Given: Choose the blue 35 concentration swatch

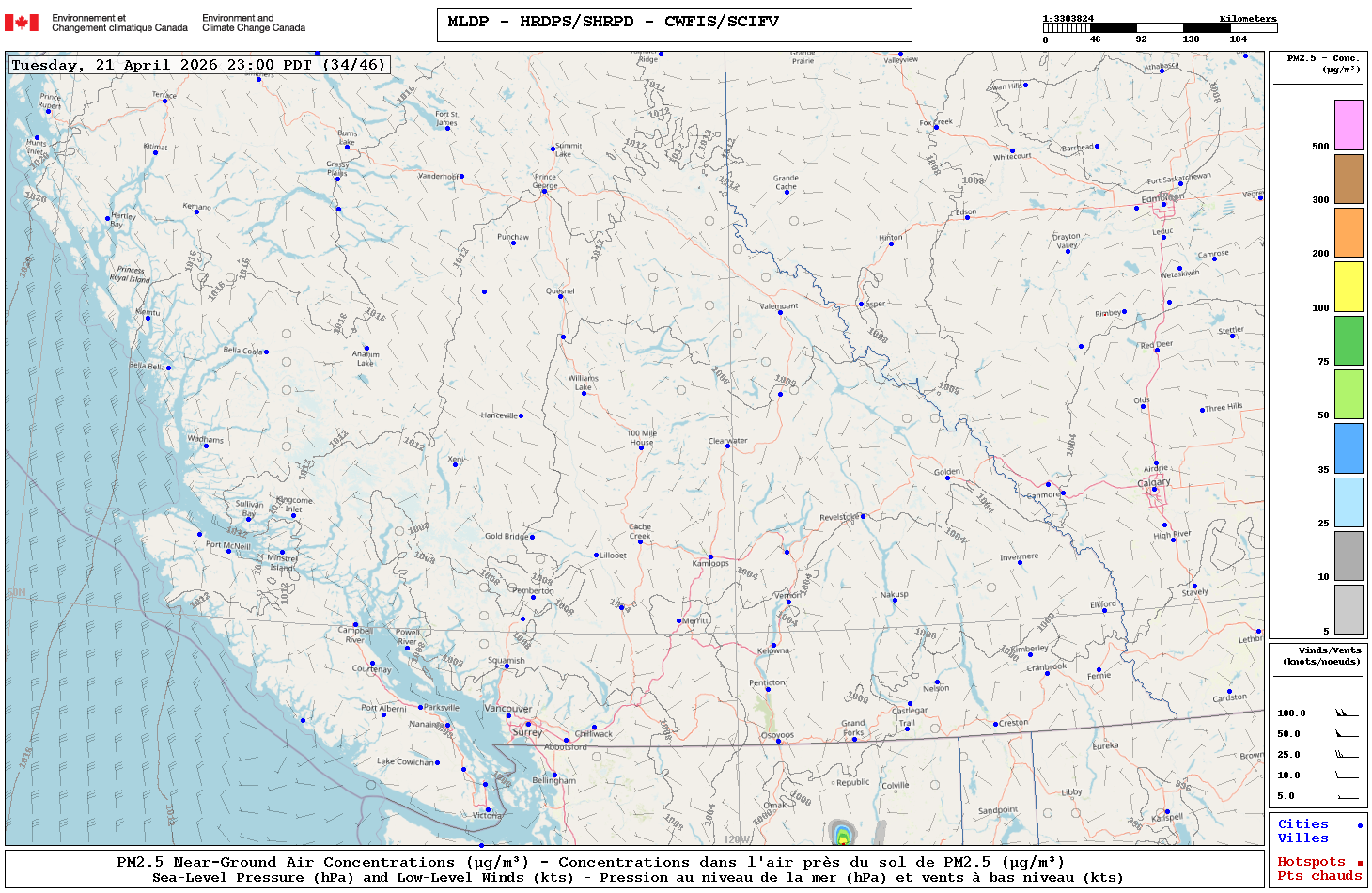Looking at the screenshot, I should pos(1349,448).
